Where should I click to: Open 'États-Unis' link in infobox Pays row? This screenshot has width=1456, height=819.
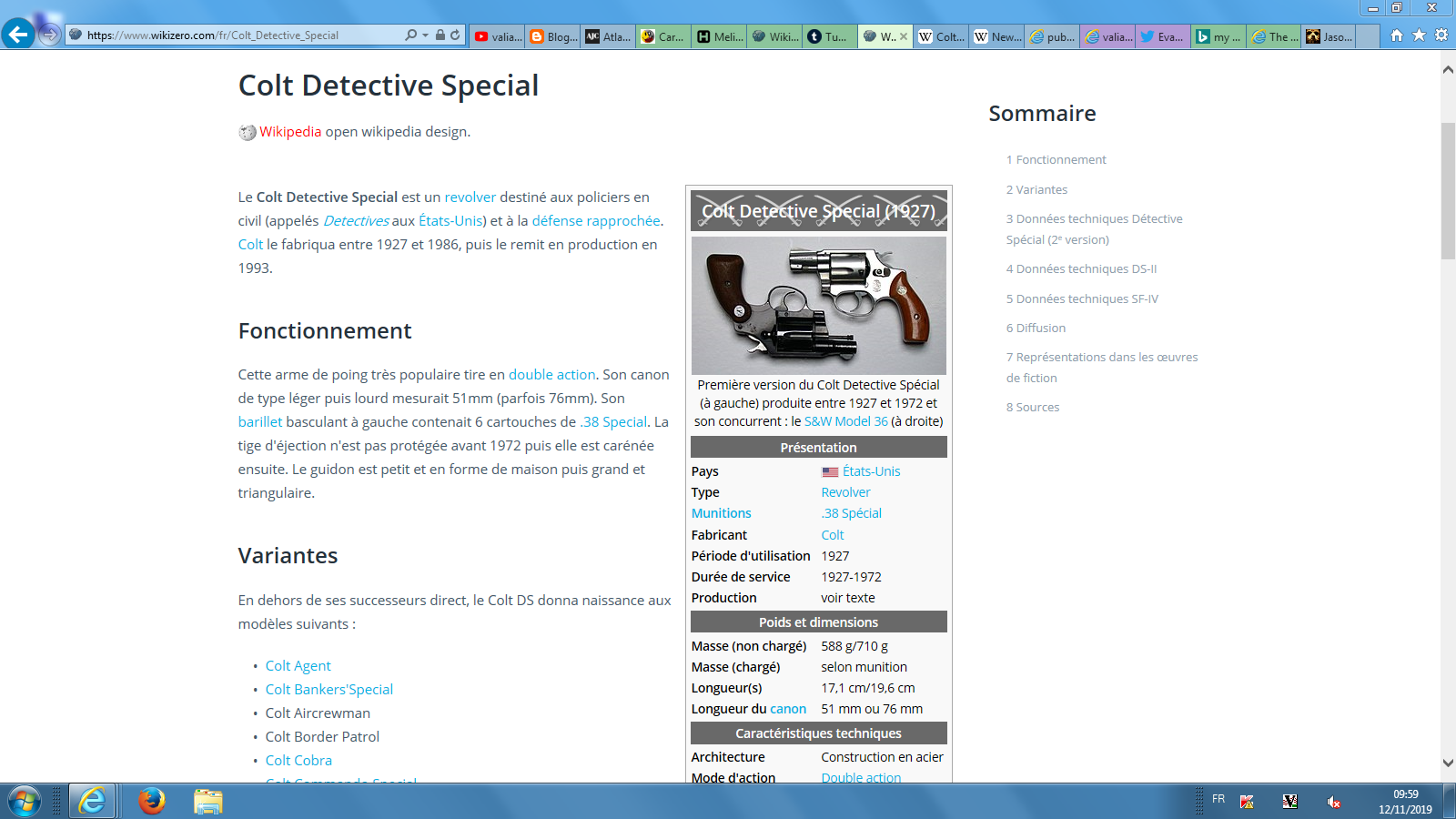(x=871, y=471)
